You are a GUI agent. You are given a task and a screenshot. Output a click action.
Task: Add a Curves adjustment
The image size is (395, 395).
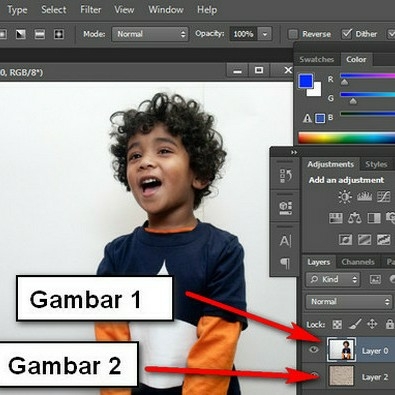pos(383,196)
